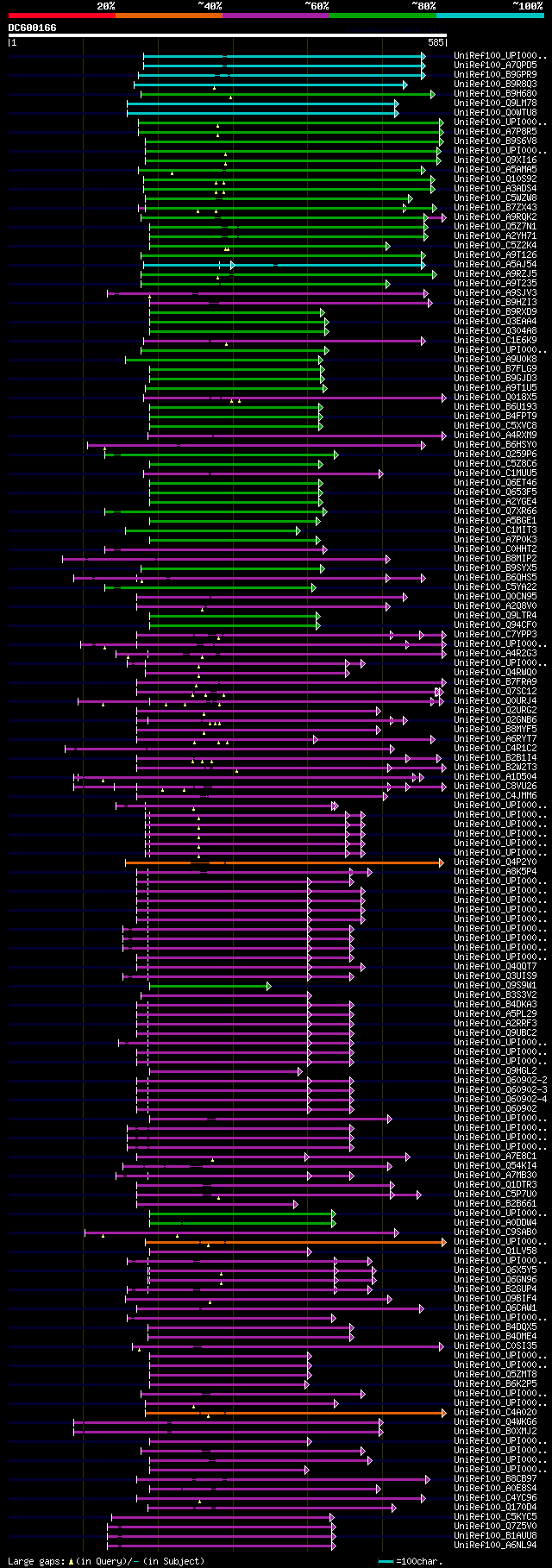Open the UniRef100_A3ADS4 hit
The height and width of the screenshot is (1568, 552).
tap(495, 189)
